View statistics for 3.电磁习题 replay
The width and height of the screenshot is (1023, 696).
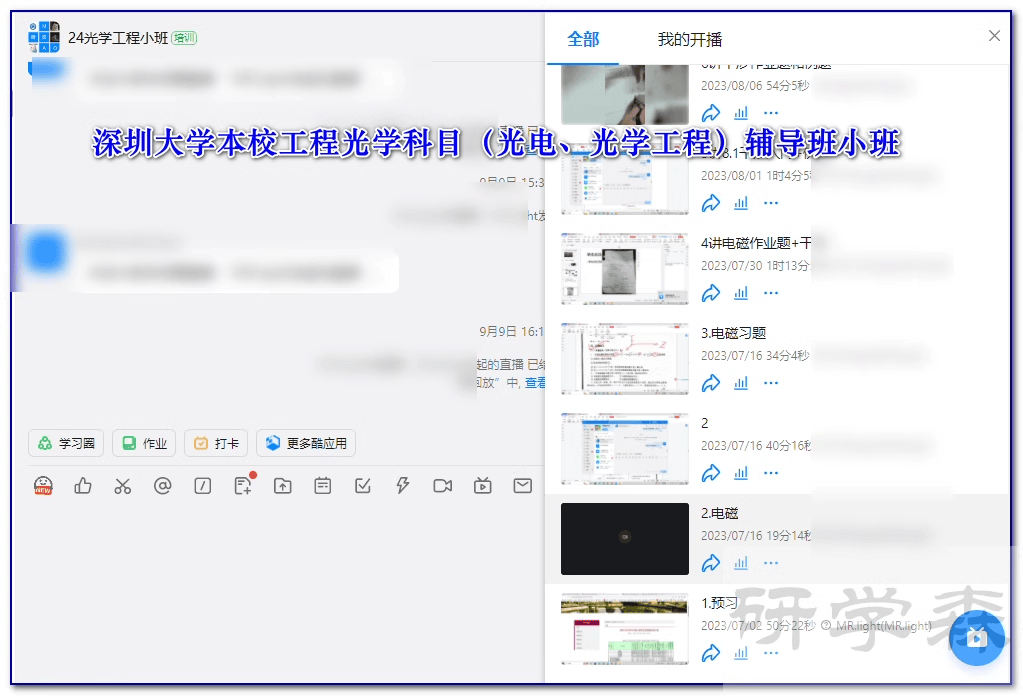(x=741, y=383)
